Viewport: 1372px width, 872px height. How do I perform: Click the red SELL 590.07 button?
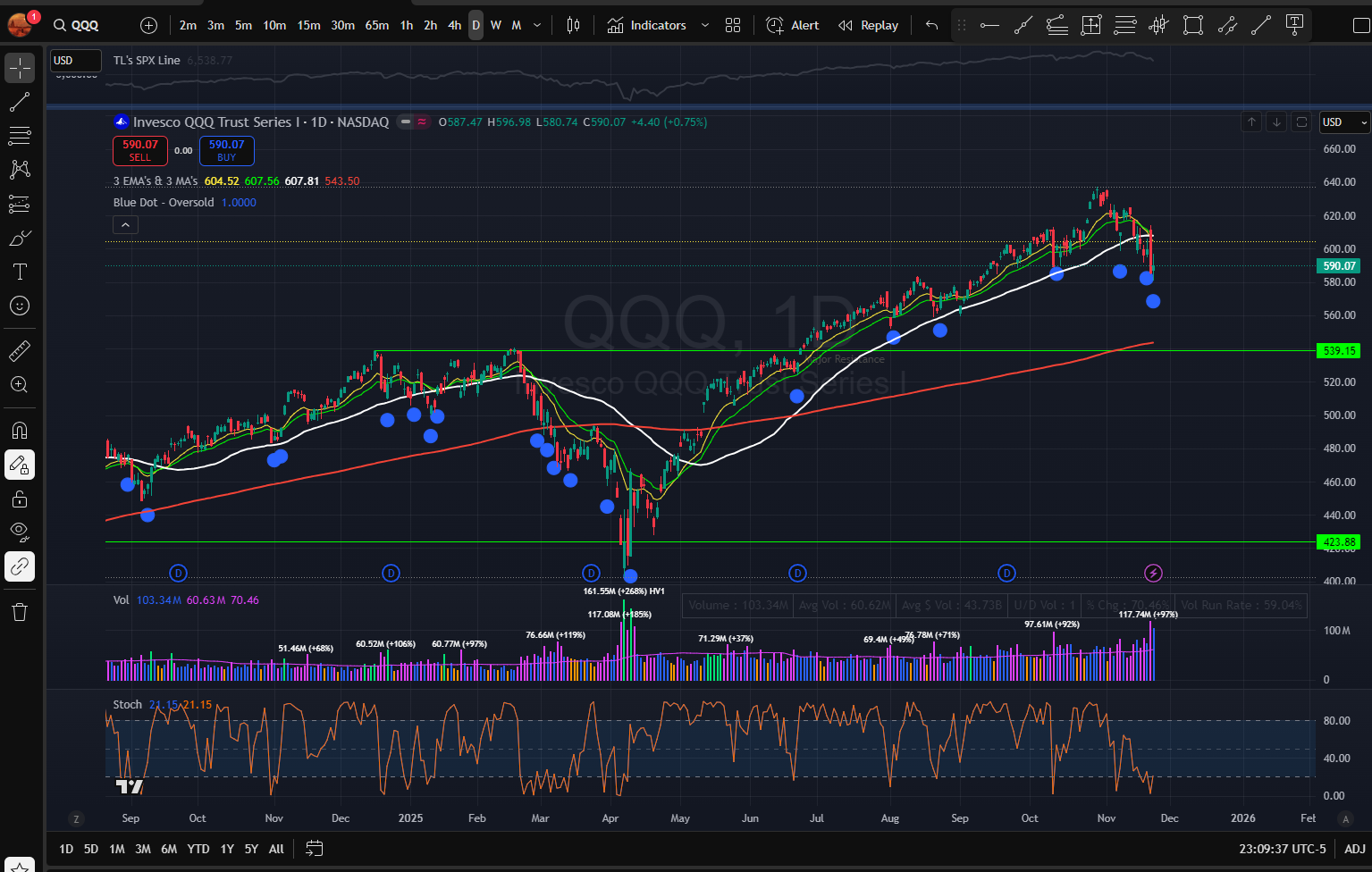(x=140, y=150)
